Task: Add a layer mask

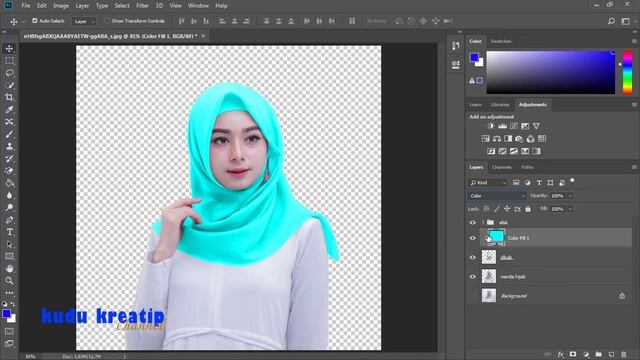Action: tap(573, 354)
